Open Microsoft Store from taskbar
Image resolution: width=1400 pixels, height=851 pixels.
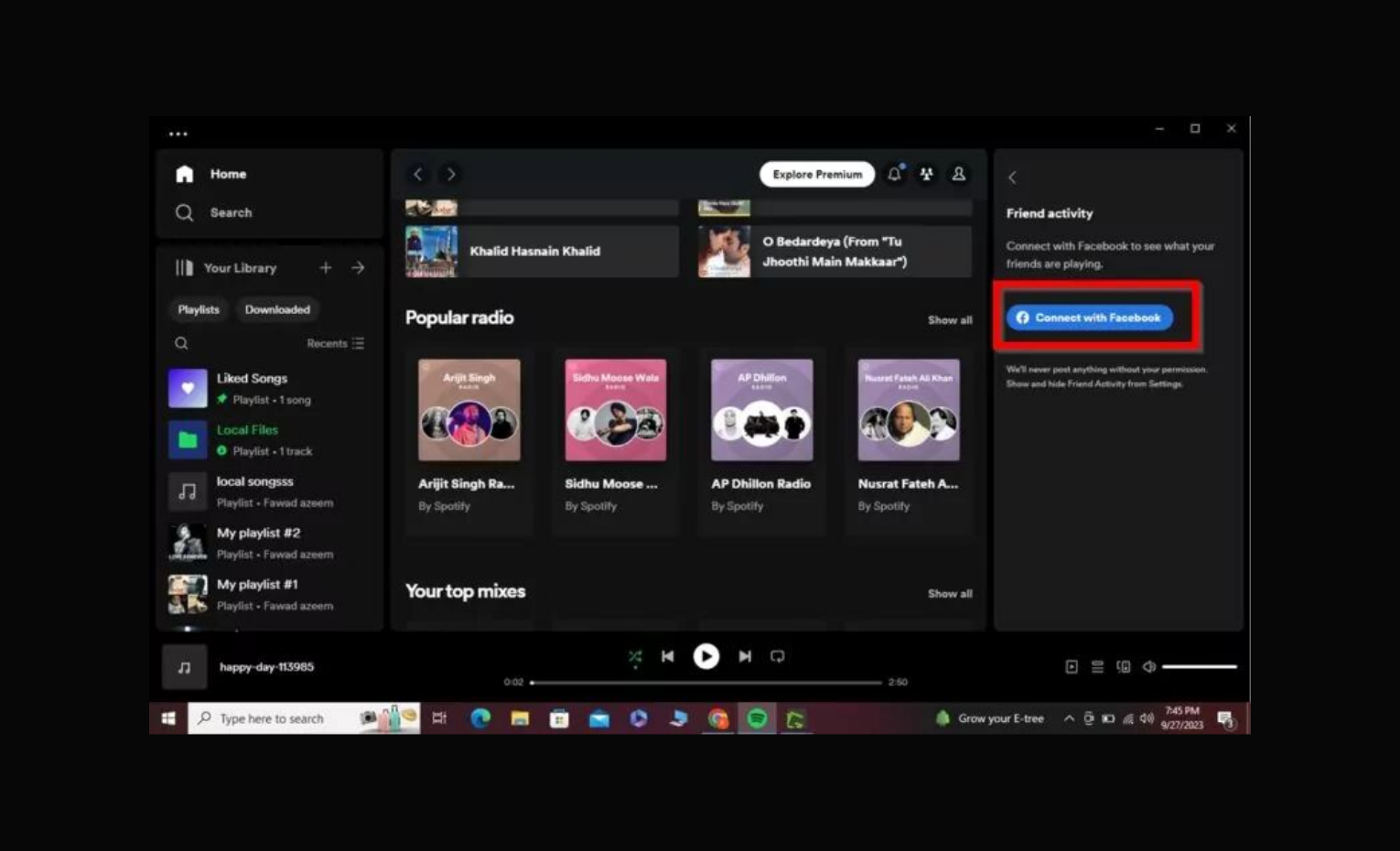(559, 718)
